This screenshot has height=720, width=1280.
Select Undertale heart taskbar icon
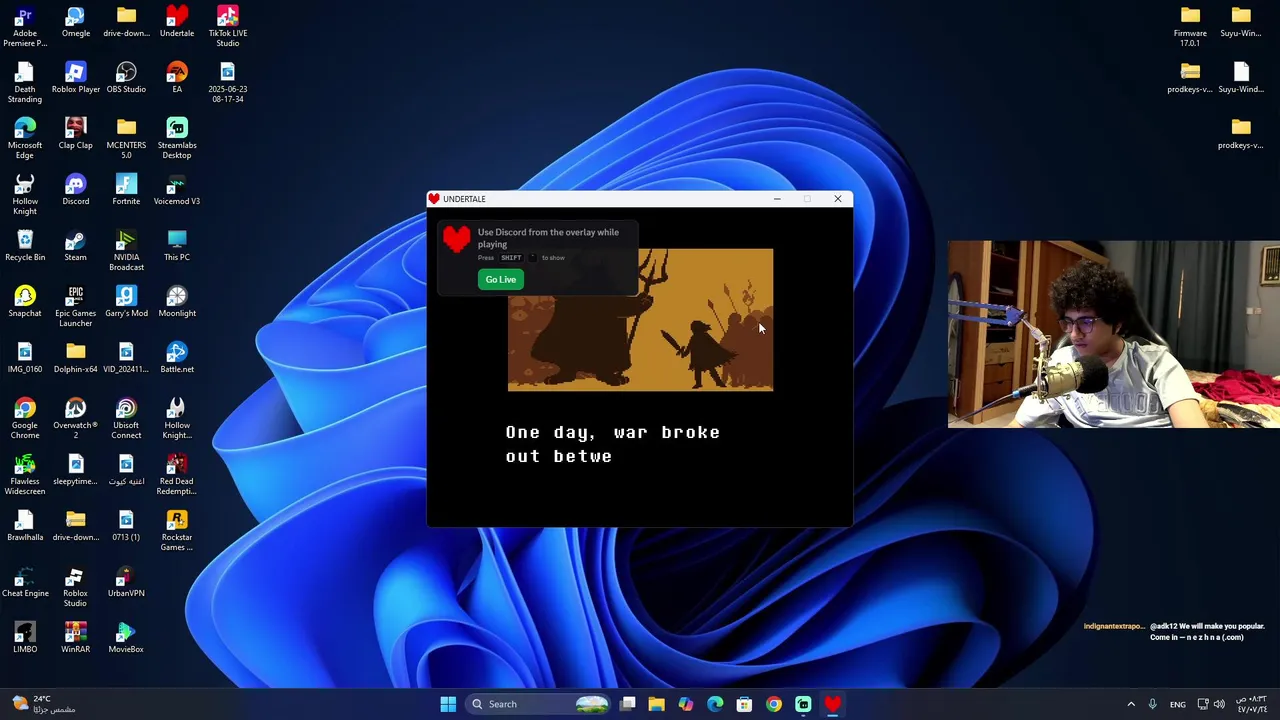click(x=832, y=704)
